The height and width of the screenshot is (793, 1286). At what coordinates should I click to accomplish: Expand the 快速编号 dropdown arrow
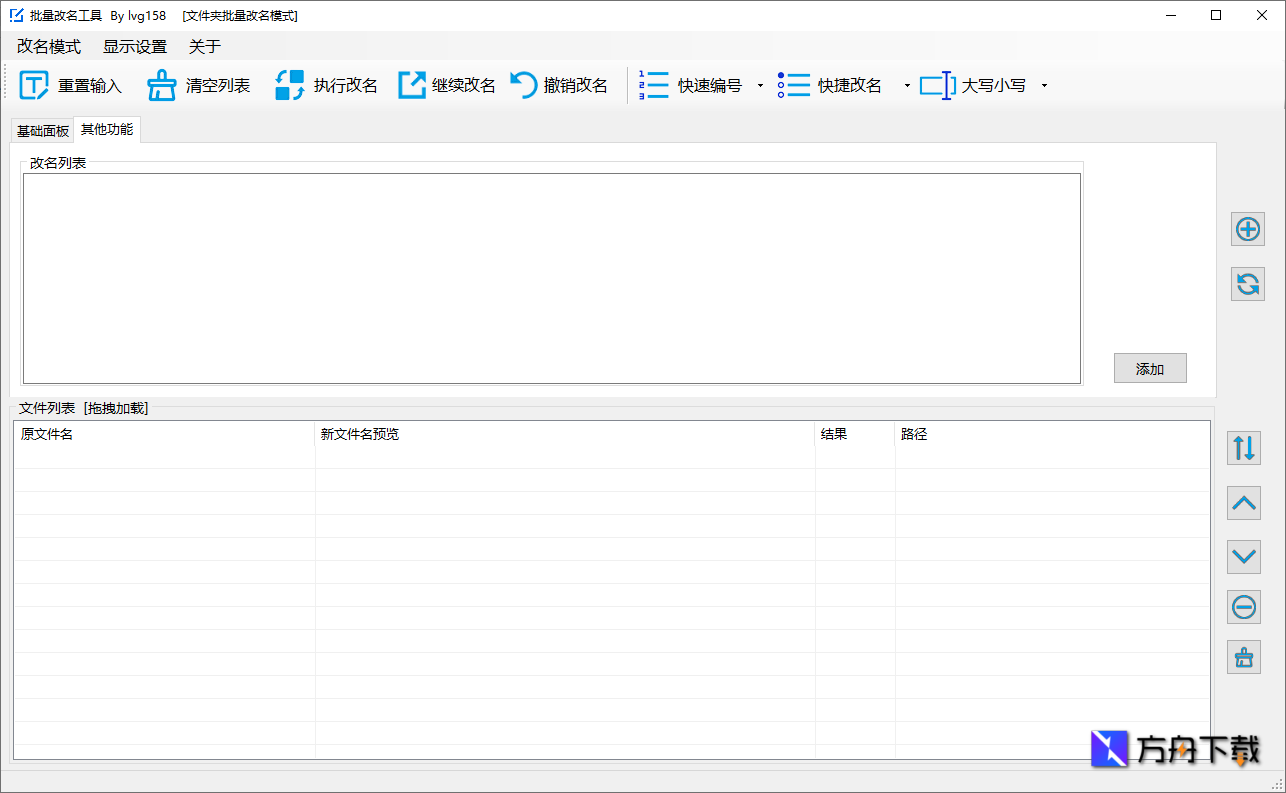click(760, 86)
